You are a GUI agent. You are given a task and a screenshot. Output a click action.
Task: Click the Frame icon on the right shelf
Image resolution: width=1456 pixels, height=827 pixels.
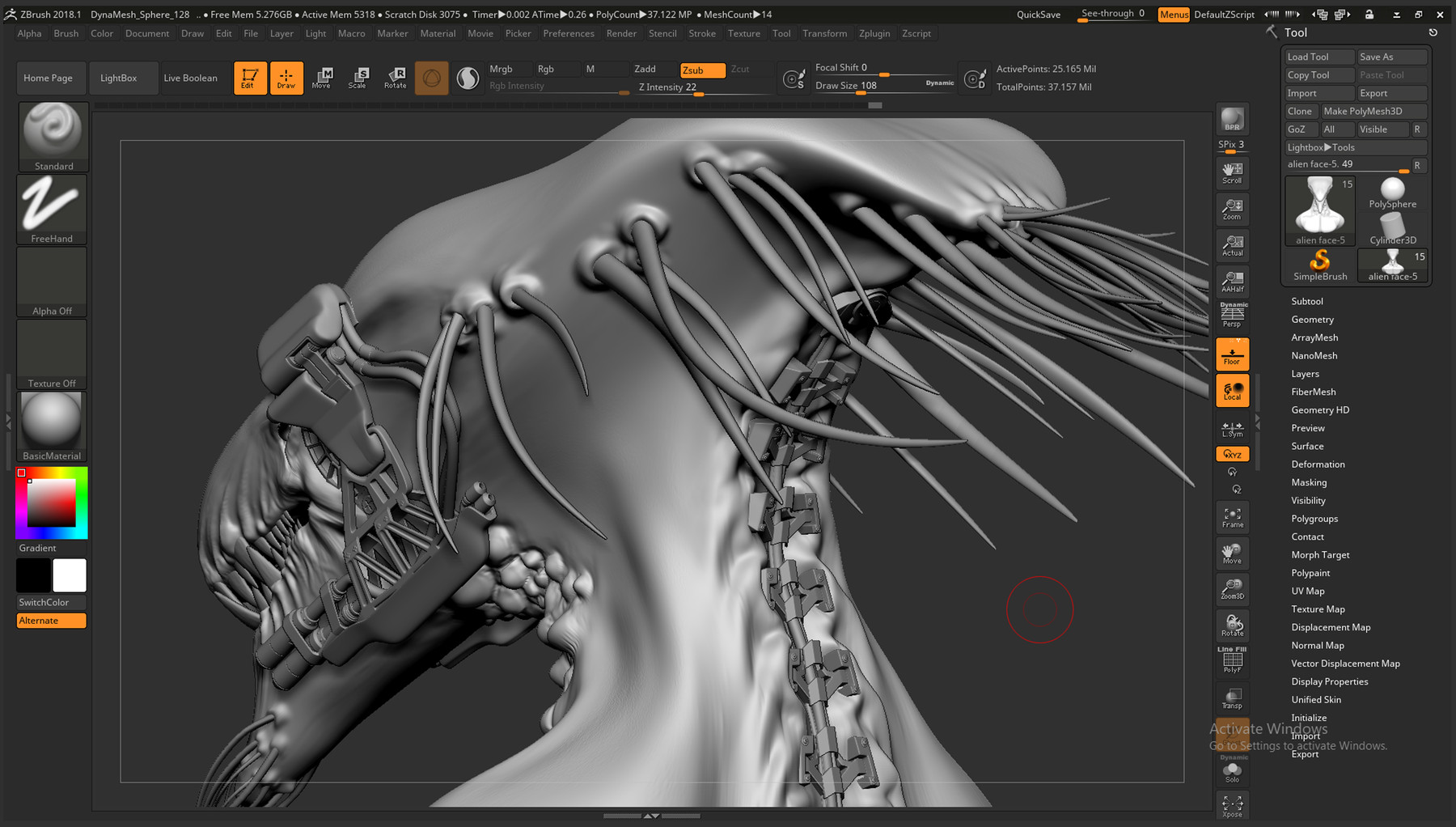pyautogui.click(x=1232, y=516)
